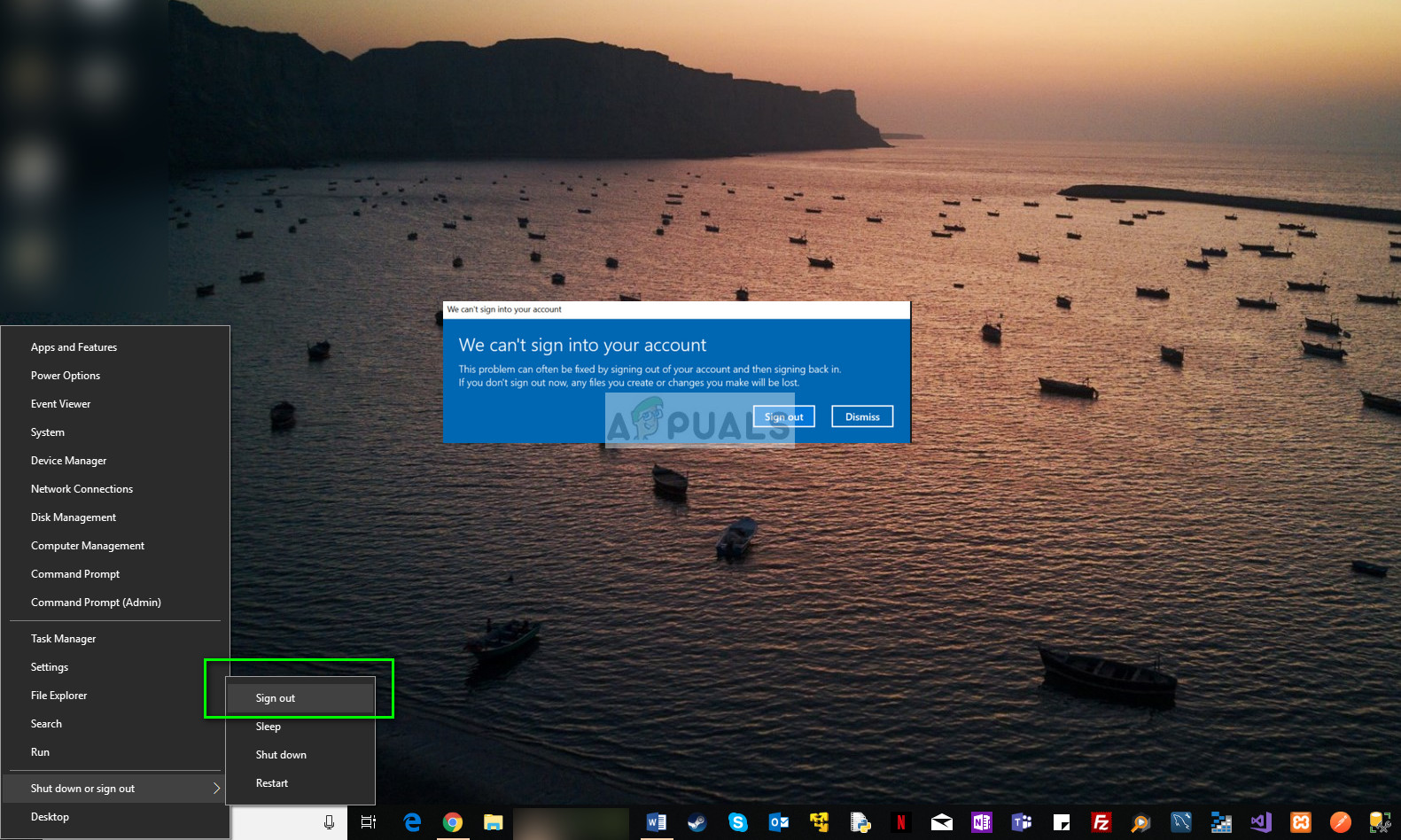Open Outlook from the taskbar
The width and height of the screenshot is (1401, 840).
click(x=779, y=823)
